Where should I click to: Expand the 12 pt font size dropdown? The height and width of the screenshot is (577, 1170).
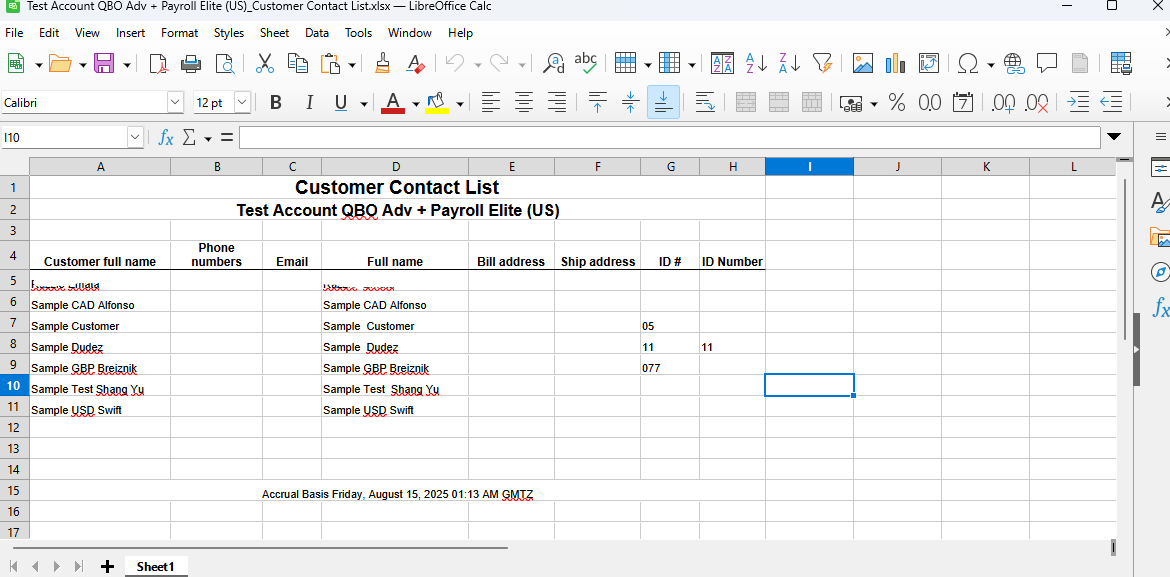(242, 102)
